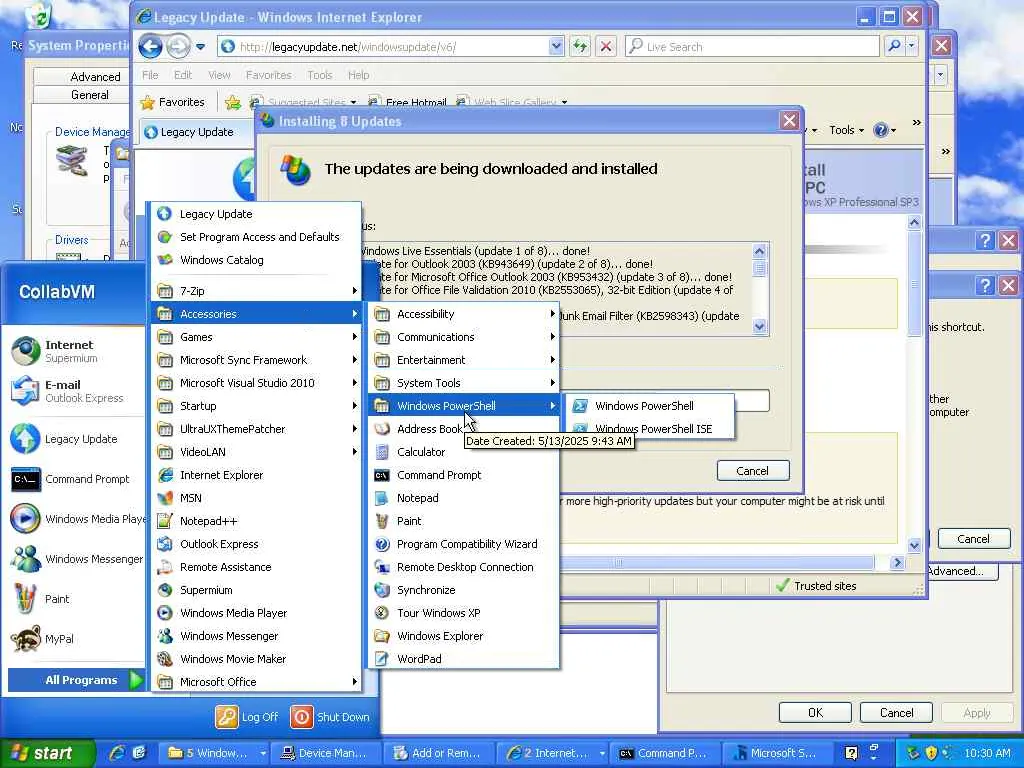Open MSN from All Programs
1024x768 pixels.
pos(257,498)
